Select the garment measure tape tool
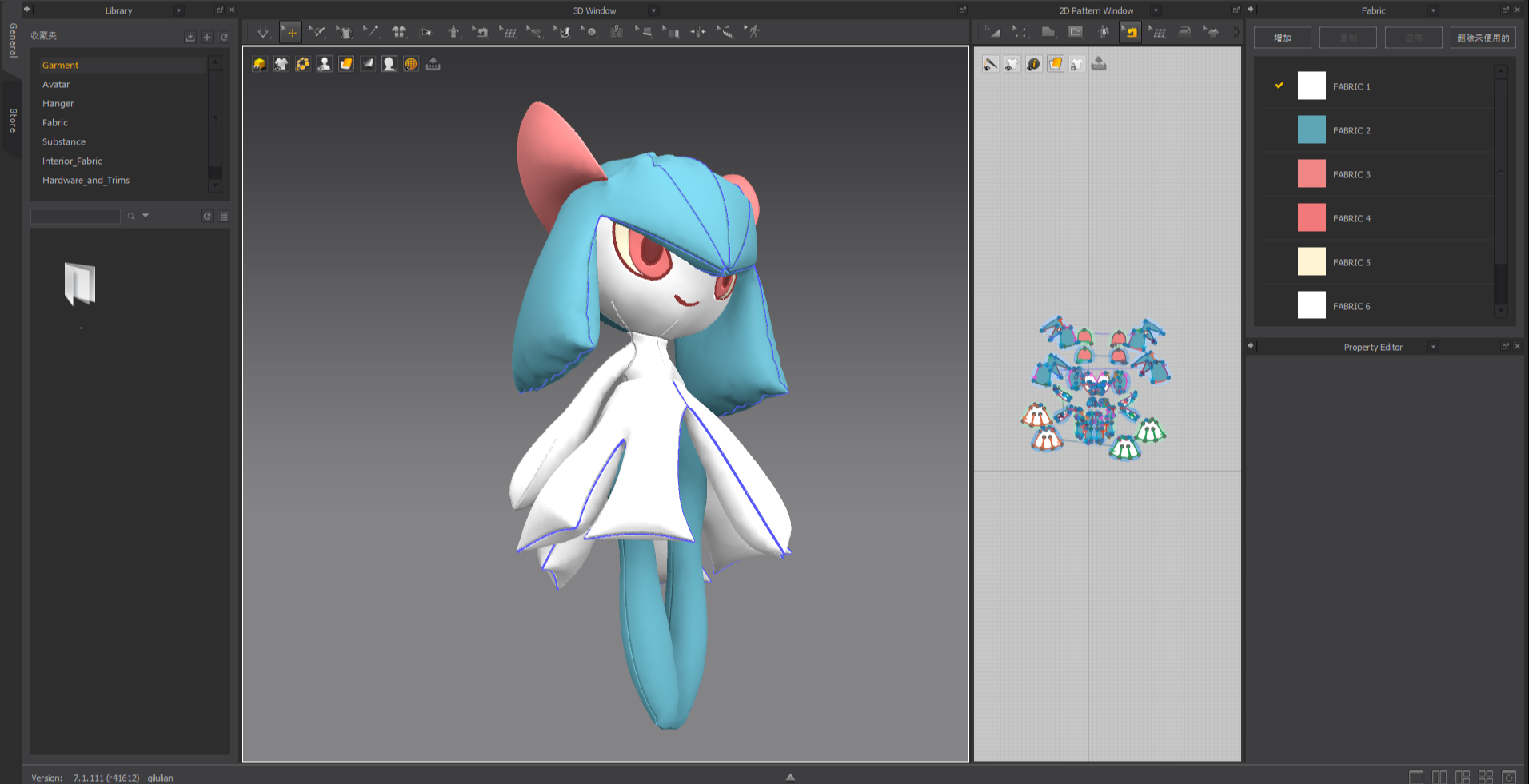Image resolution: width=1529 pixels, height=784 pixels. coord(725,32)
